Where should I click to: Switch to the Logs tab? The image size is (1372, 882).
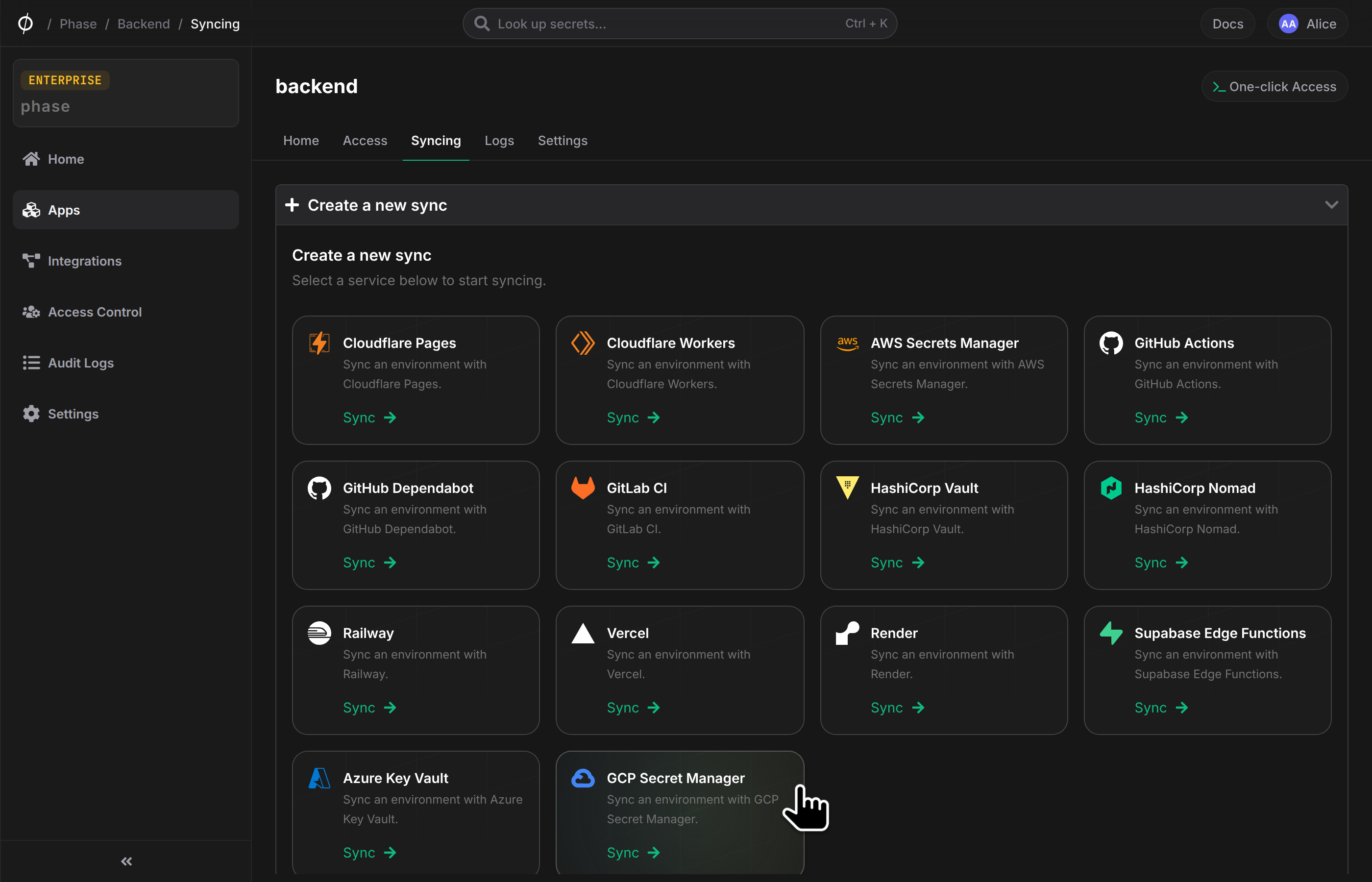(x=499, y=140)
